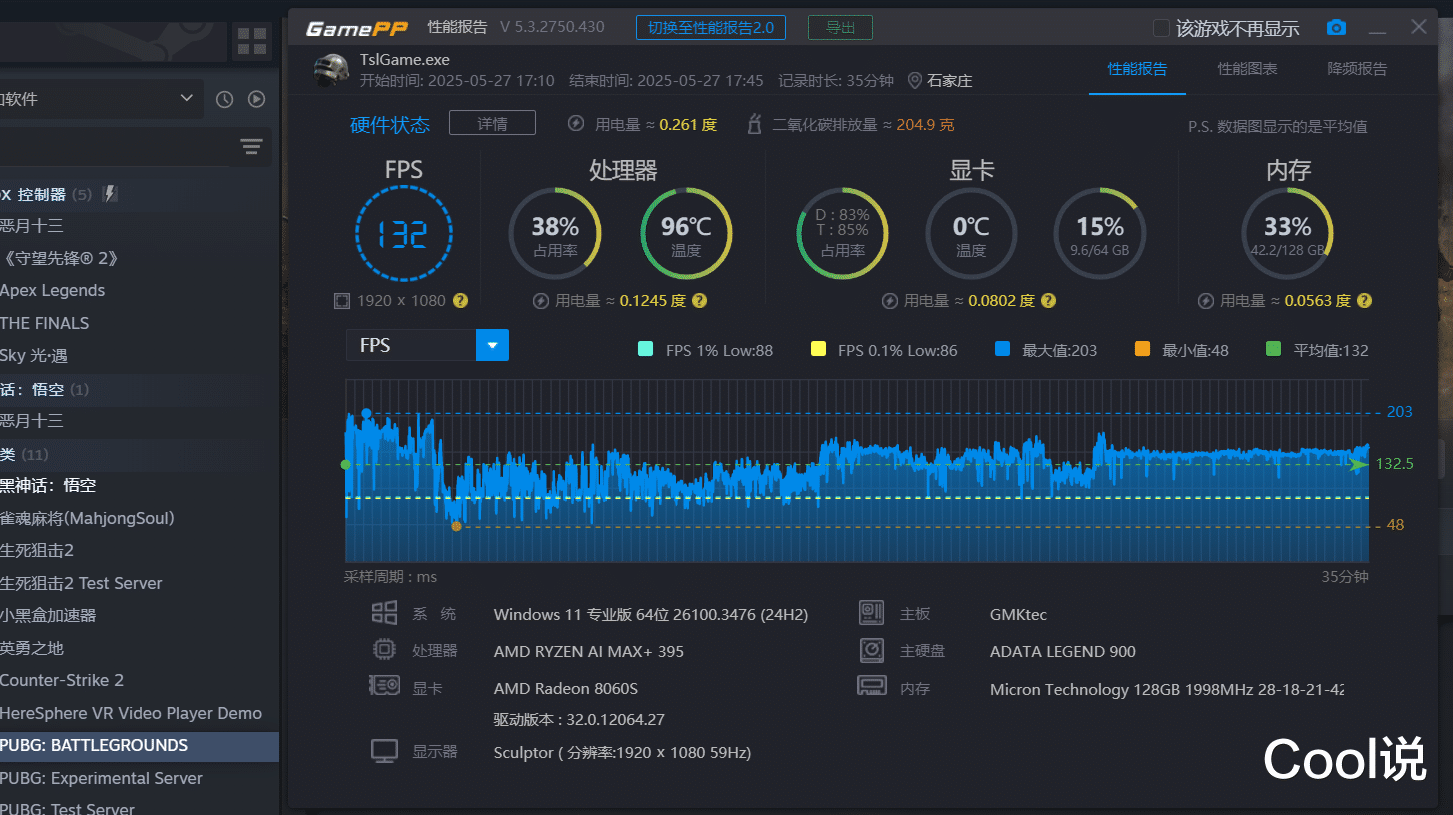Click the FPS resolution question mark helper
1453x815 pixels.
(461, 300)
